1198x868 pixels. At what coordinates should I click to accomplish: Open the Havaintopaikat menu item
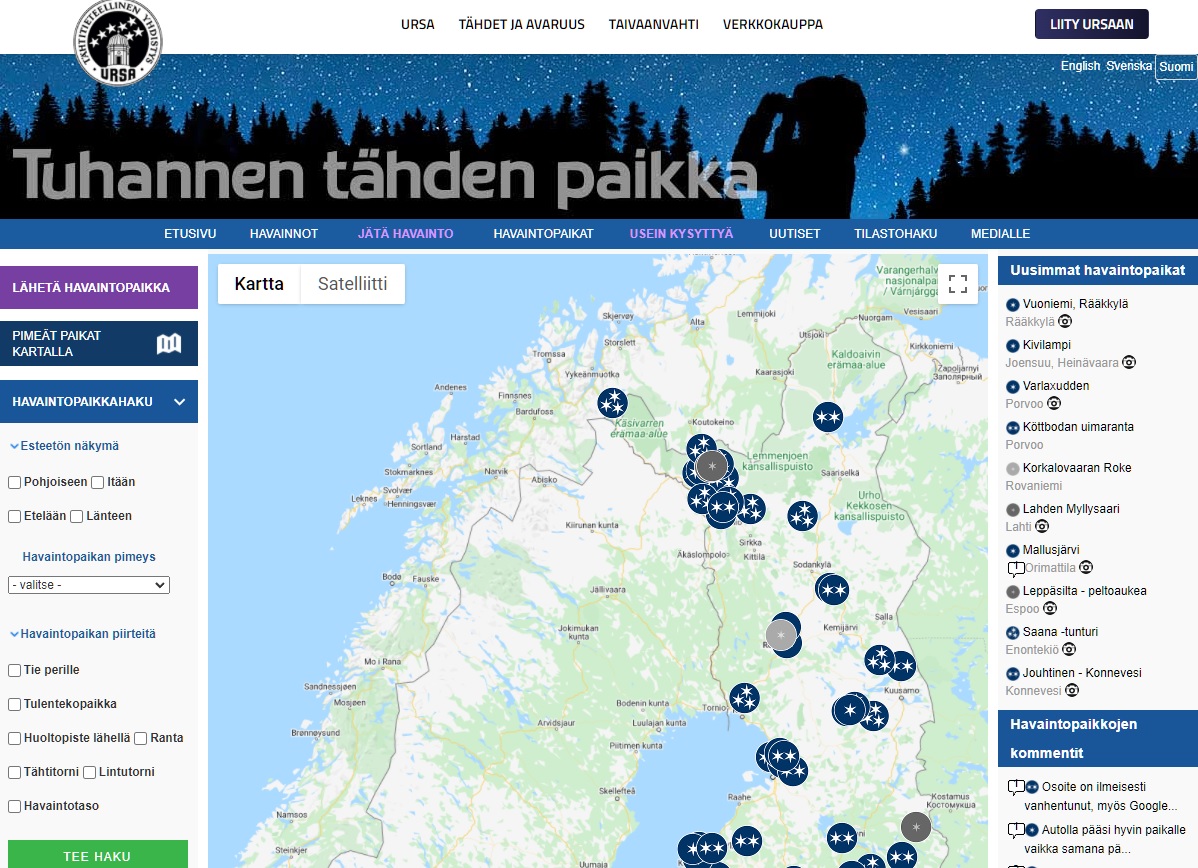[543, 234]
